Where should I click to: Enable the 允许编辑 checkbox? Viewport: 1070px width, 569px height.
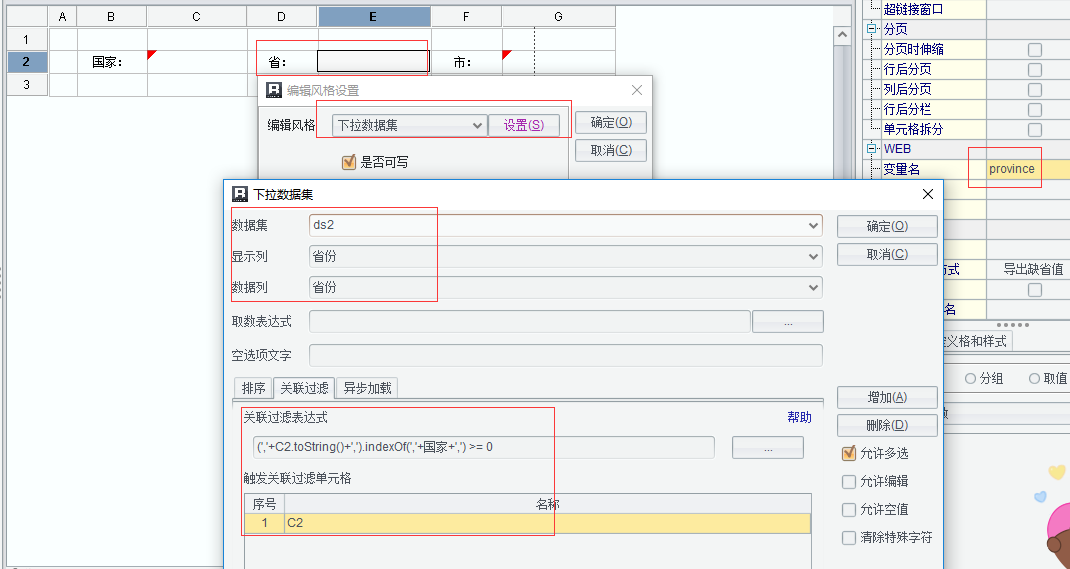click(x=849, y=482)
